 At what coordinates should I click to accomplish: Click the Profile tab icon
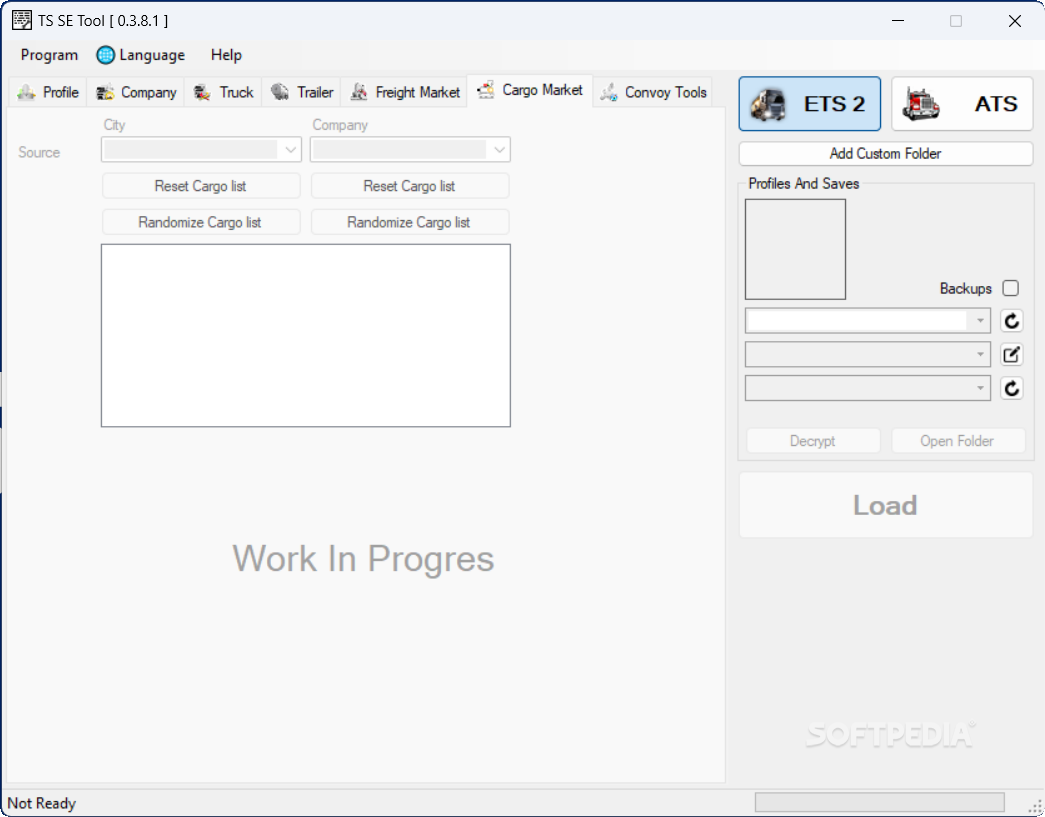27,92
